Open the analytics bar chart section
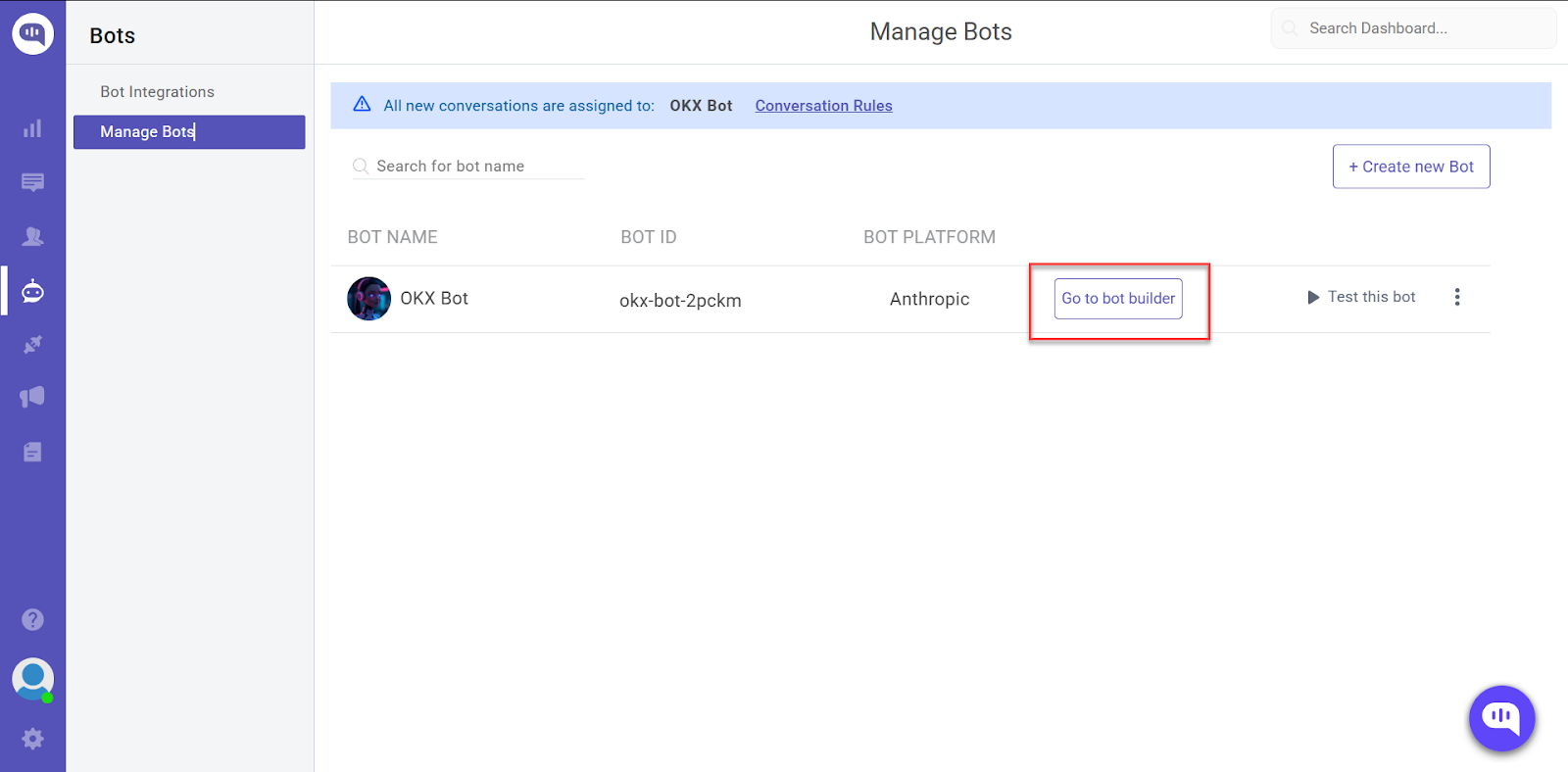The image size is (1568, 772). point(32,128)
